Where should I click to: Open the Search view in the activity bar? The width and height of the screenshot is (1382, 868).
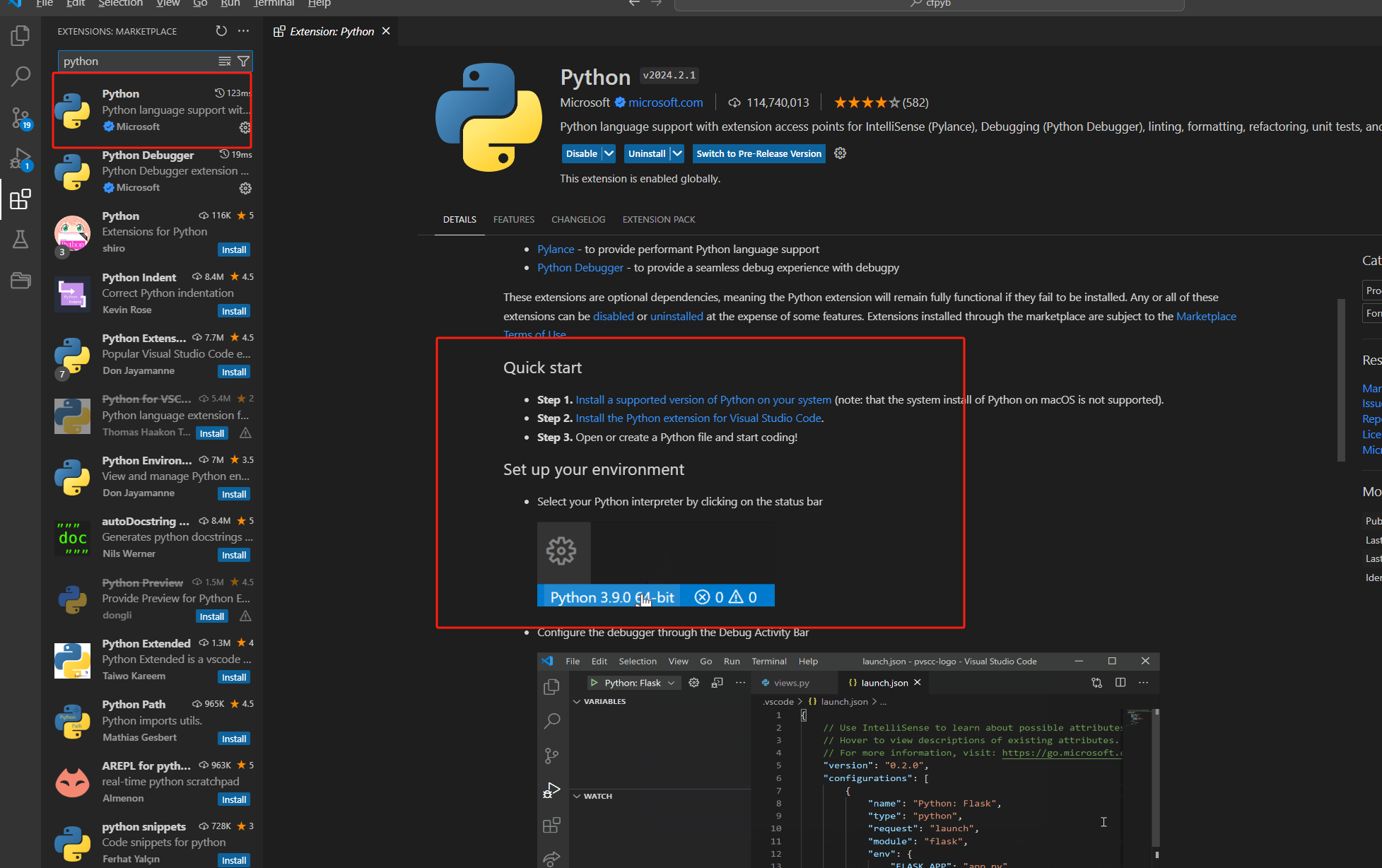tap(21, 76)
